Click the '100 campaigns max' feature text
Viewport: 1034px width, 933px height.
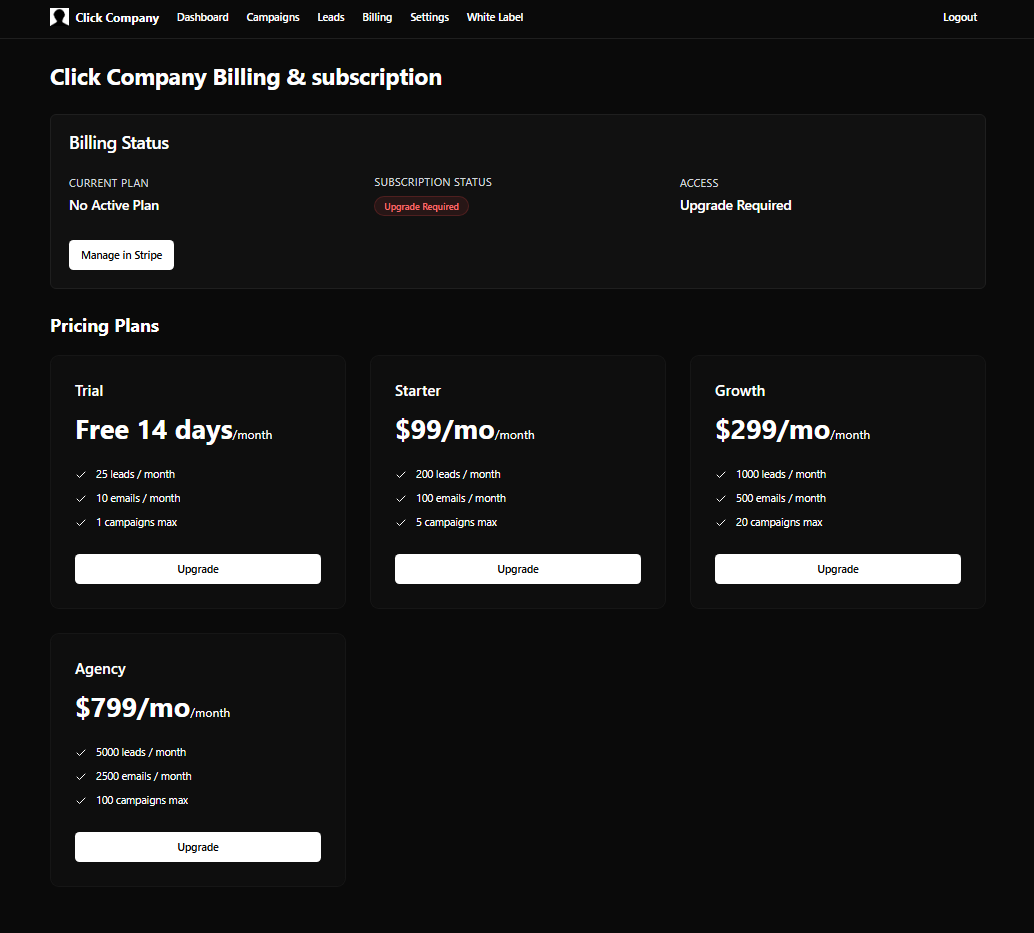142,800
